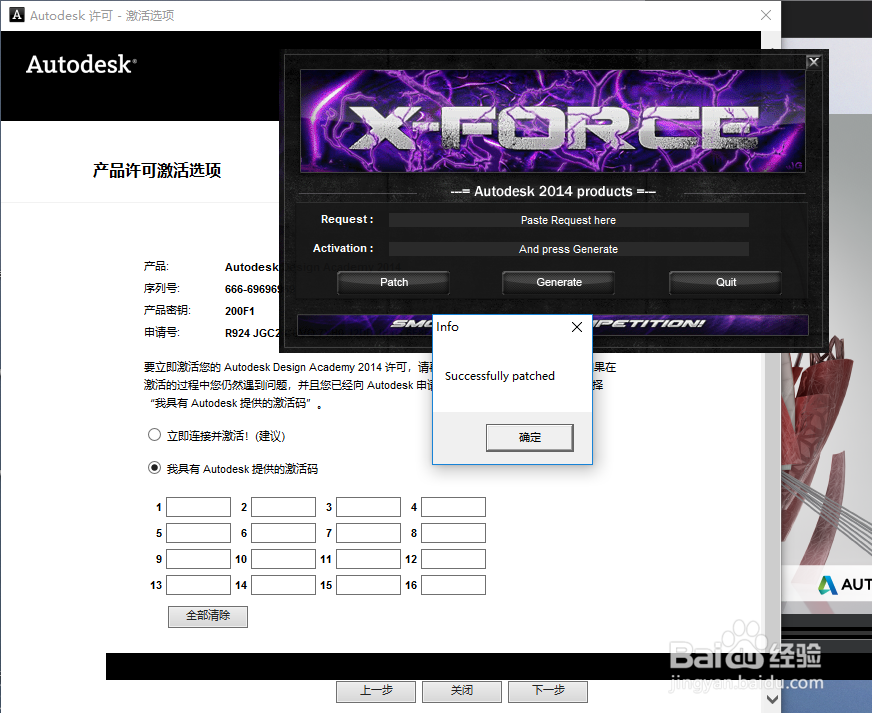This screenshot has width=872, height=713.
Task: Click the 全部清除 clear all button
Action: pyautogui.click(x=208, y=616)
